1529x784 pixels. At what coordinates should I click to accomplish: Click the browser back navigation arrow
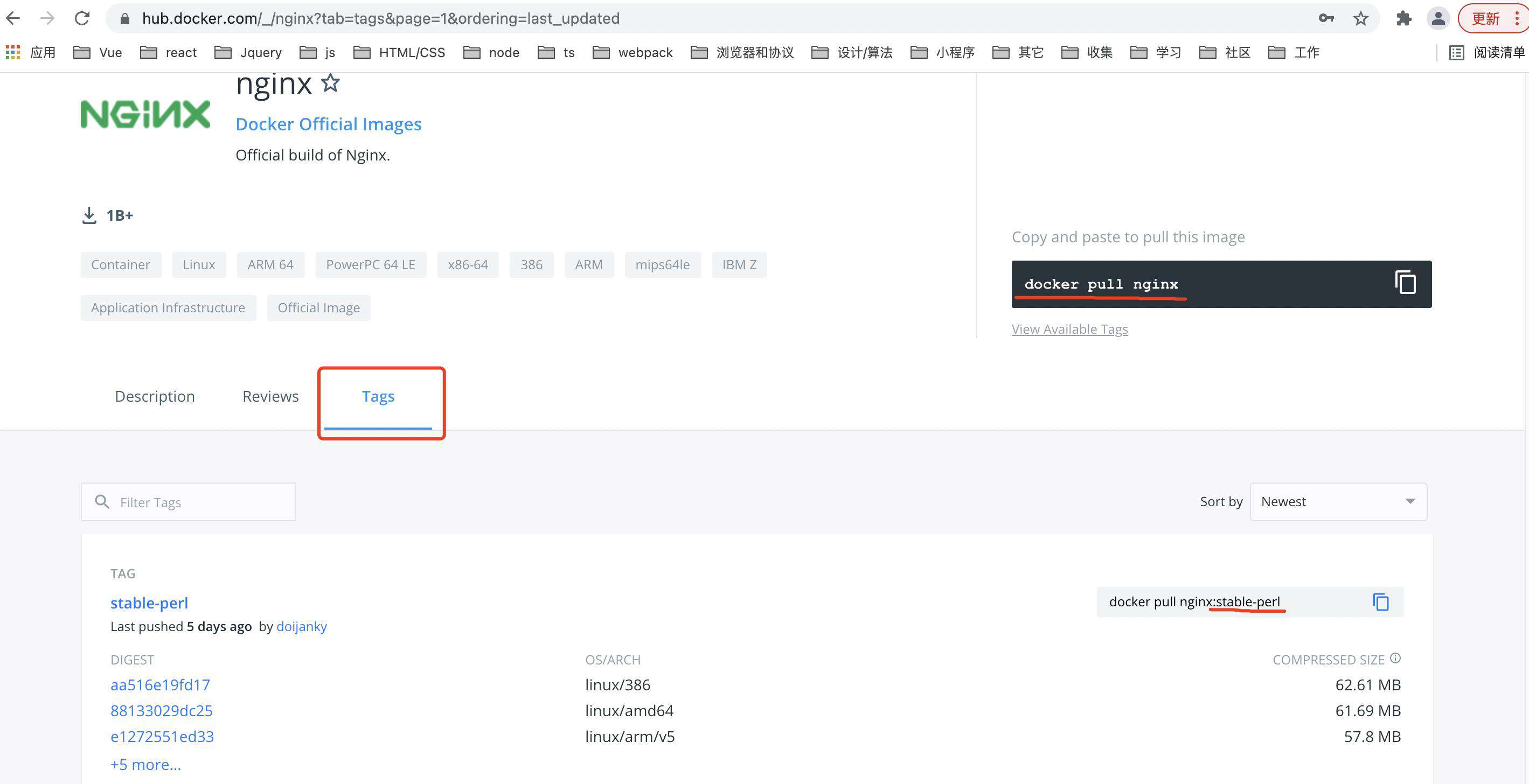click(x=18, y=18)
